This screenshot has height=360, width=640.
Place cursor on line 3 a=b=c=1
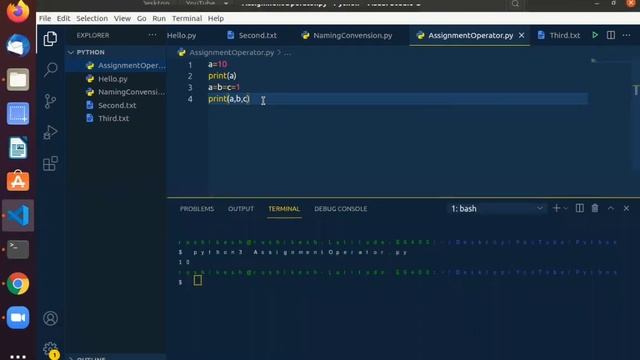pos(224,87)
